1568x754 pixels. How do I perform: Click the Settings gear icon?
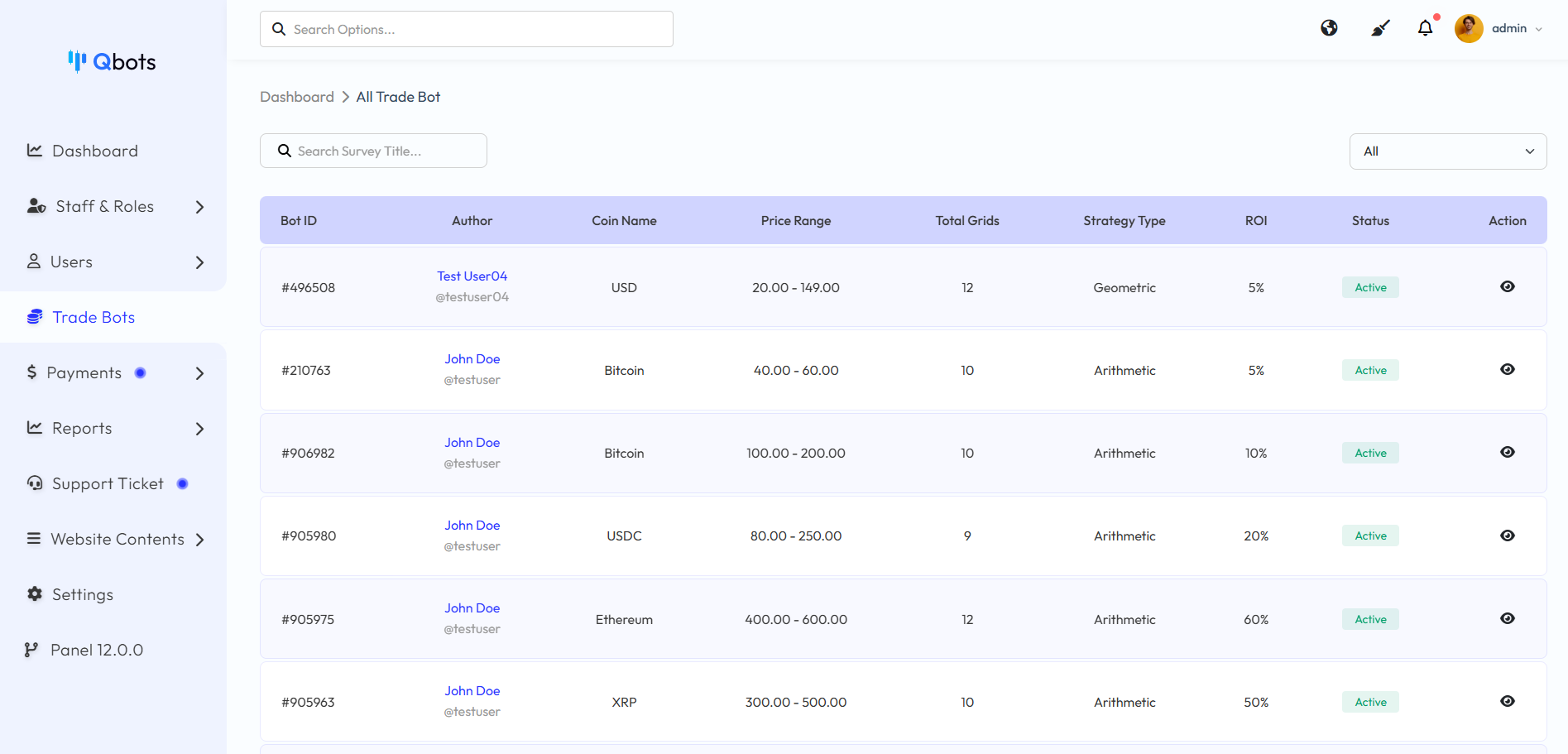(x=34, y=593)
